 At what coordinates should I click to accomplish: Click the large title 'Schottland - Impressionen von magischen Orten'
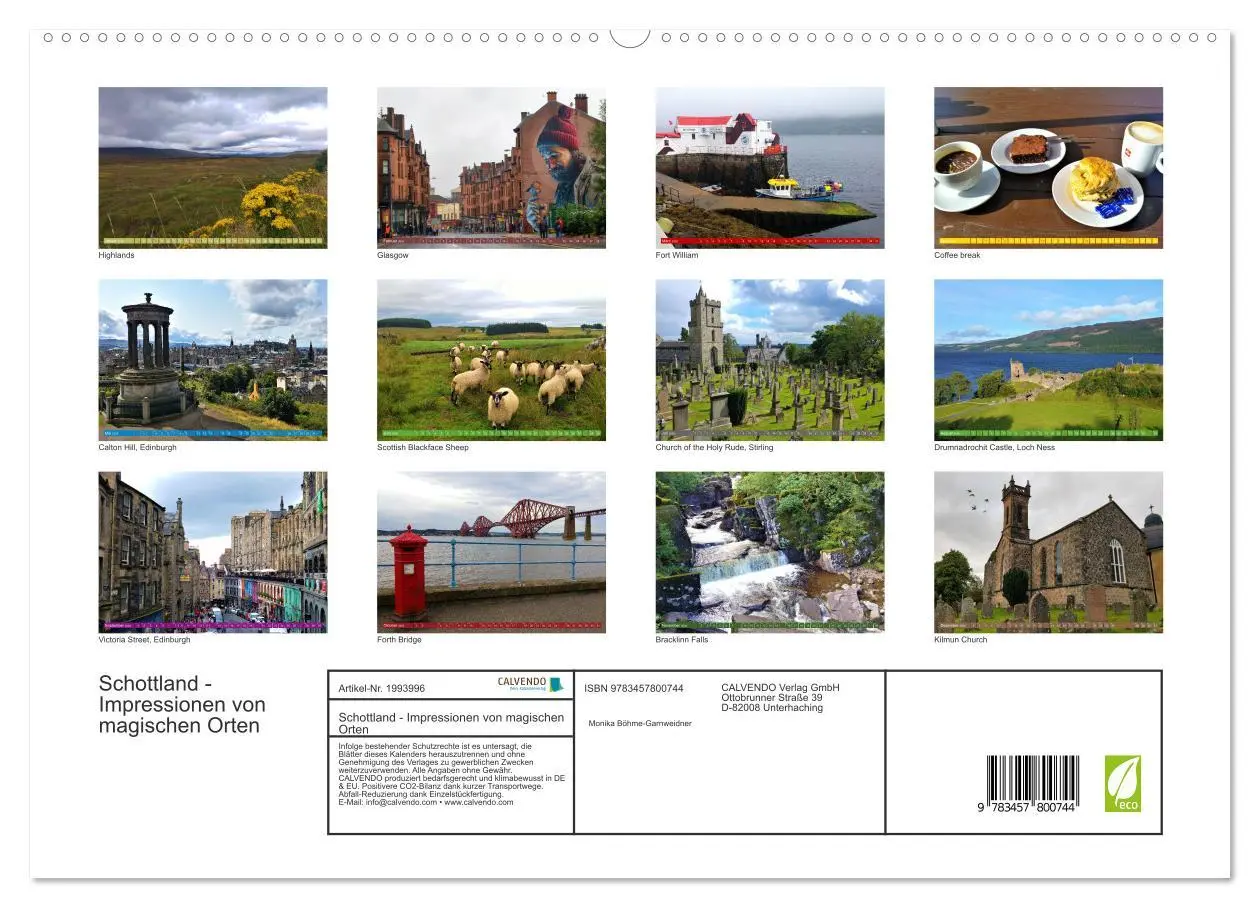coord(182,705)
